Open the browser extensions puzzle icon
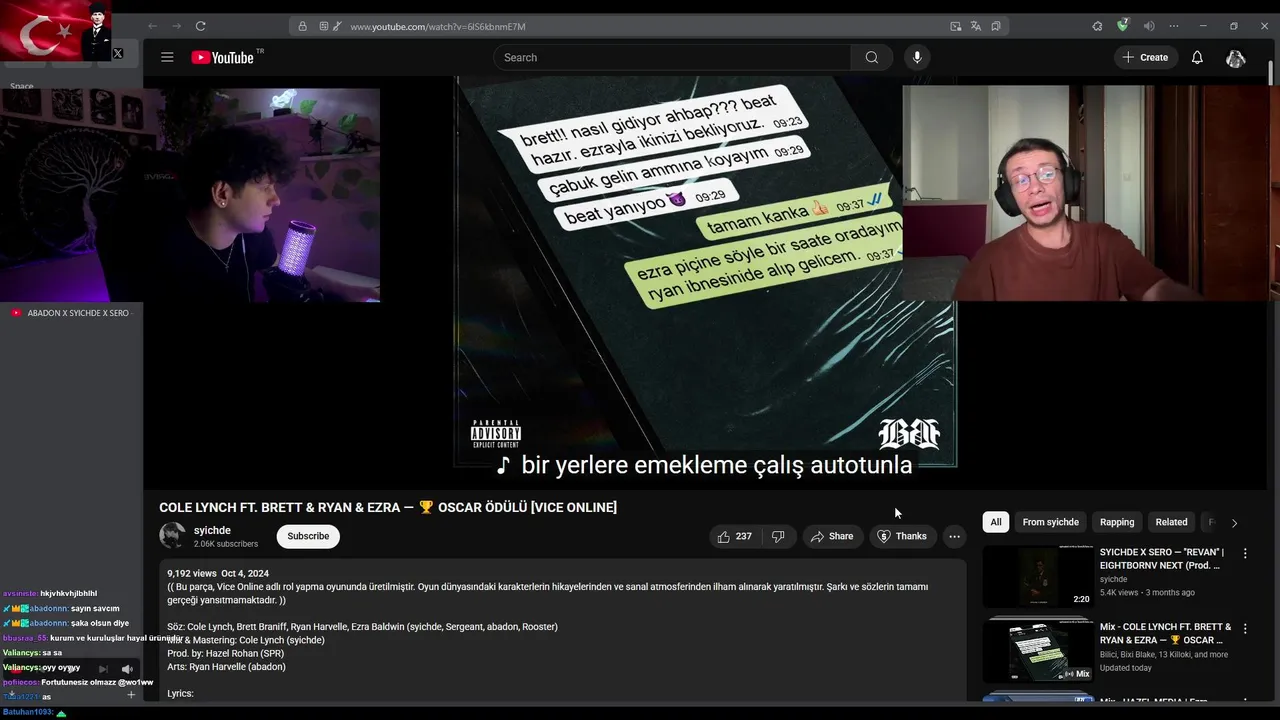Screen dimensions: 1280x720 (1097, 26)
